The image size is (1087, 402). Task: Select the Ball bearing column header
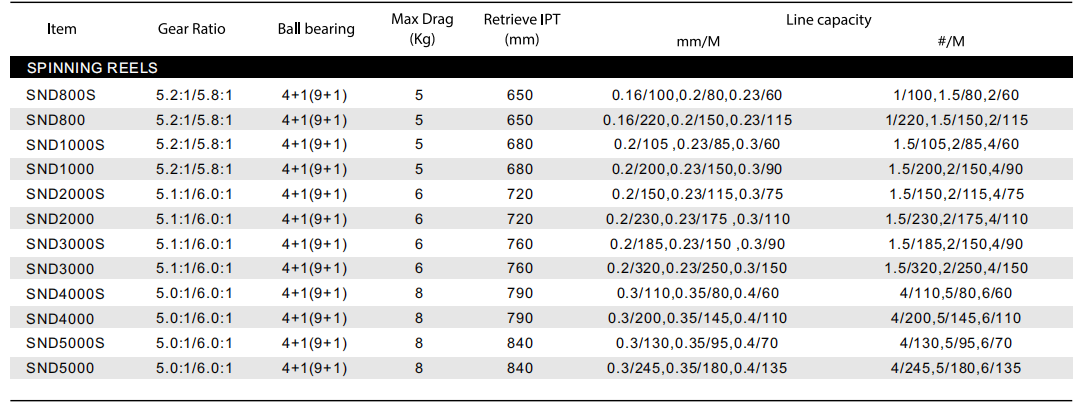click(x=316, y=29)
